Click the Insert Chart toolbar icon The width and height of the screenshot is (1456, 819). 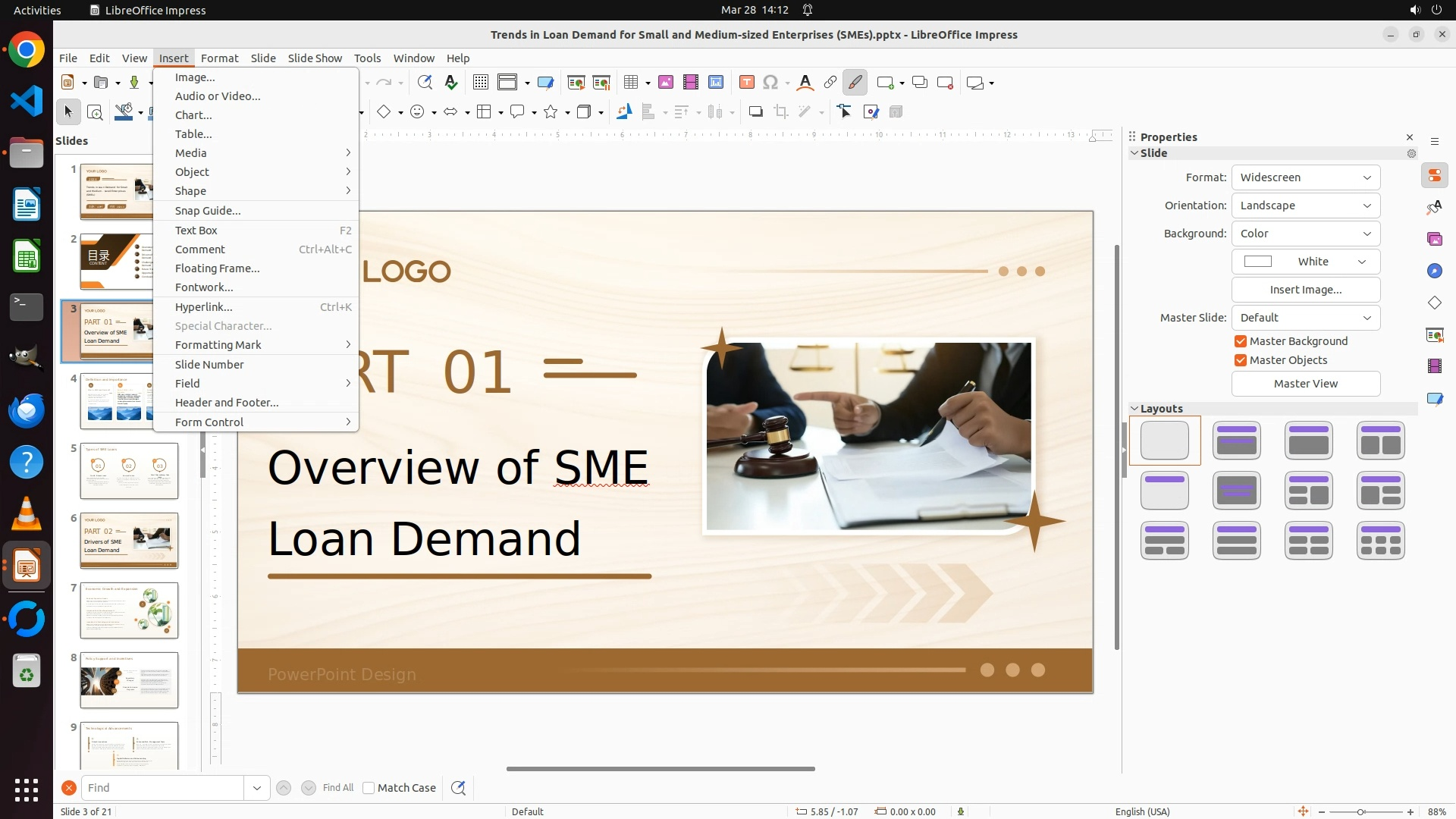[x=715, y=83]
